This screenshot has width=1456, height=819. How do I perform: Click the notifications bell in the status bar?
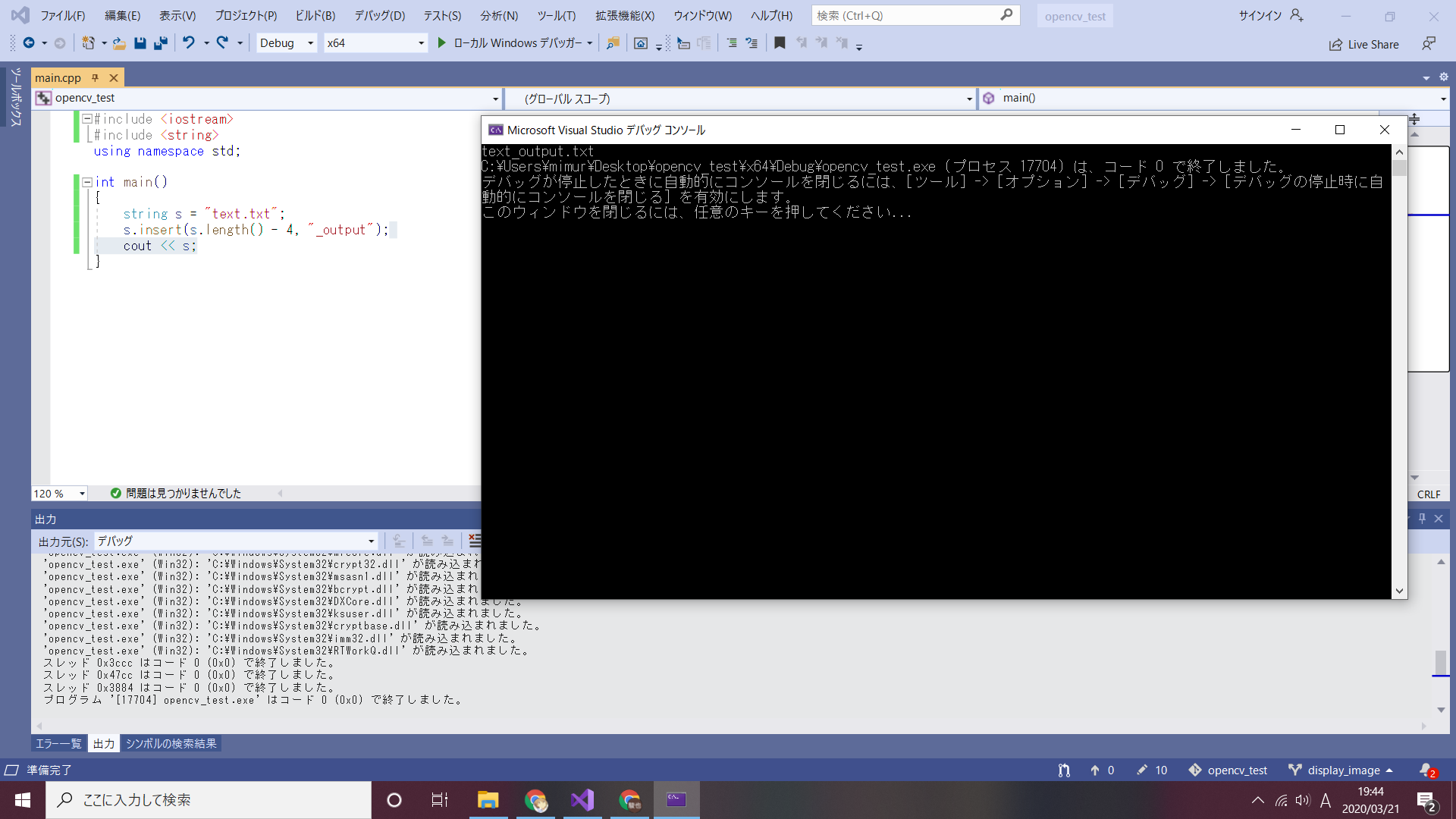pyautogui.click(x=1426, y=770)
